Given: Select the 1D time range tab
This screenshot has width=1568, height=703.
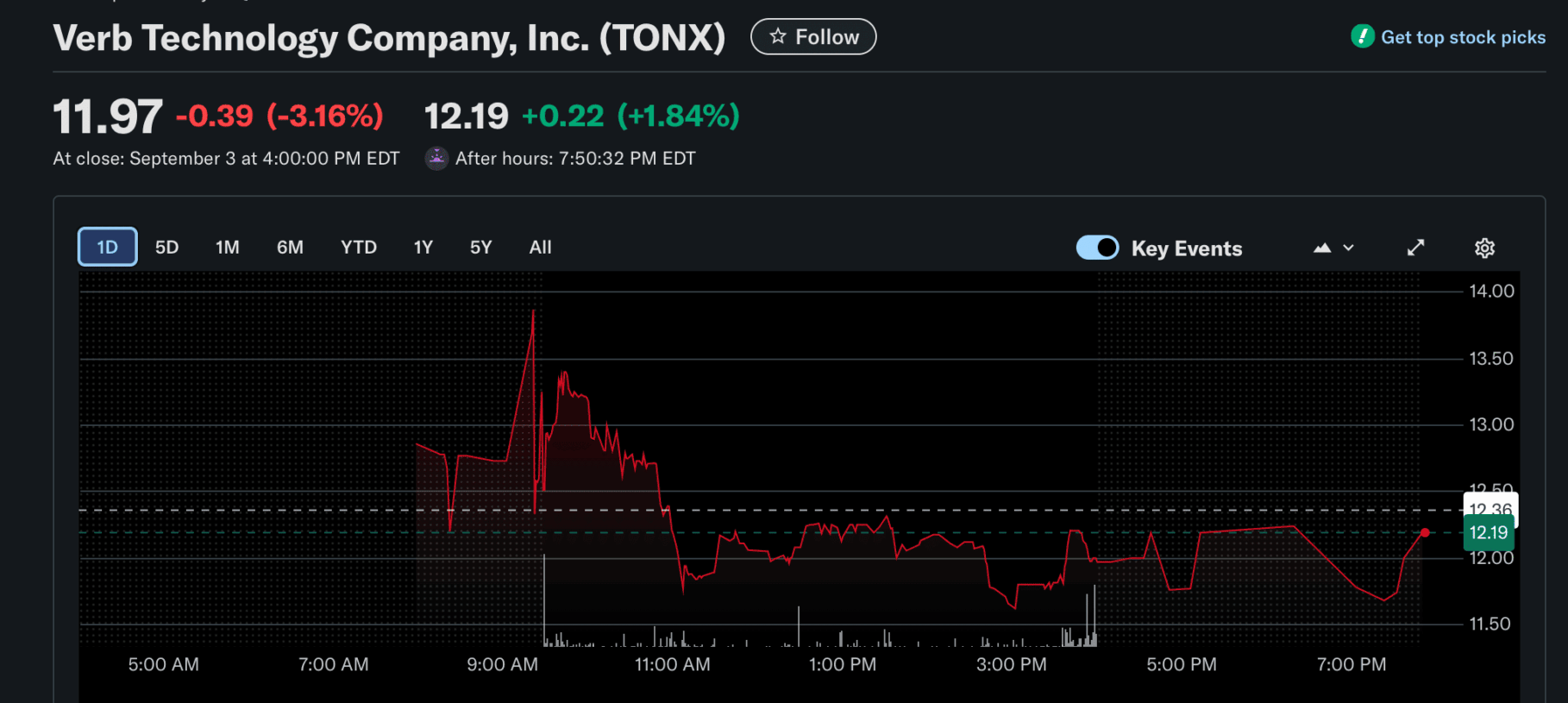Looking at the screenshot, I should coord(107,248).
